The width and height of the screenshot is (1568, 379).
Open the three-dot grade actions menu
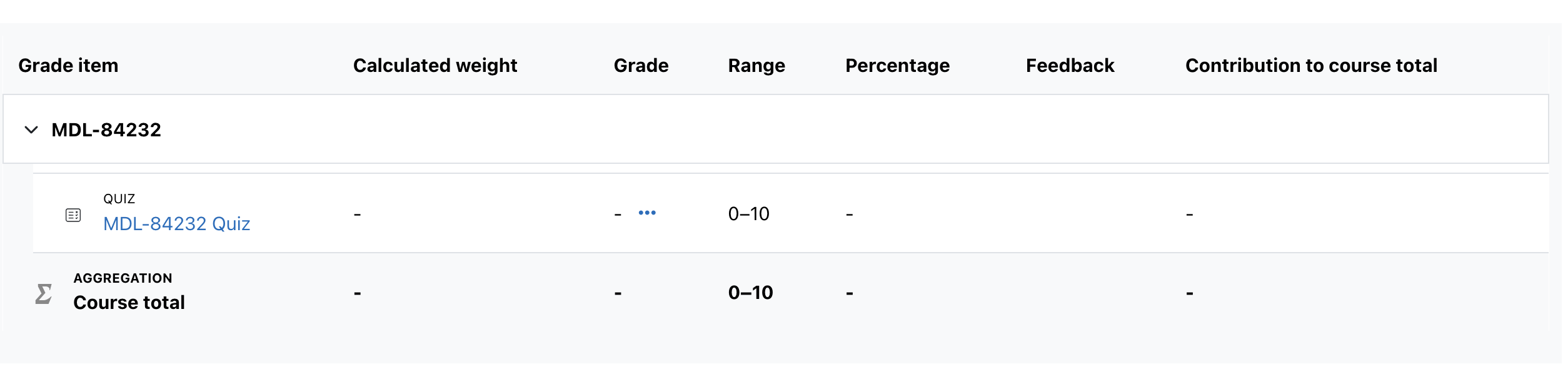(647, 213)
